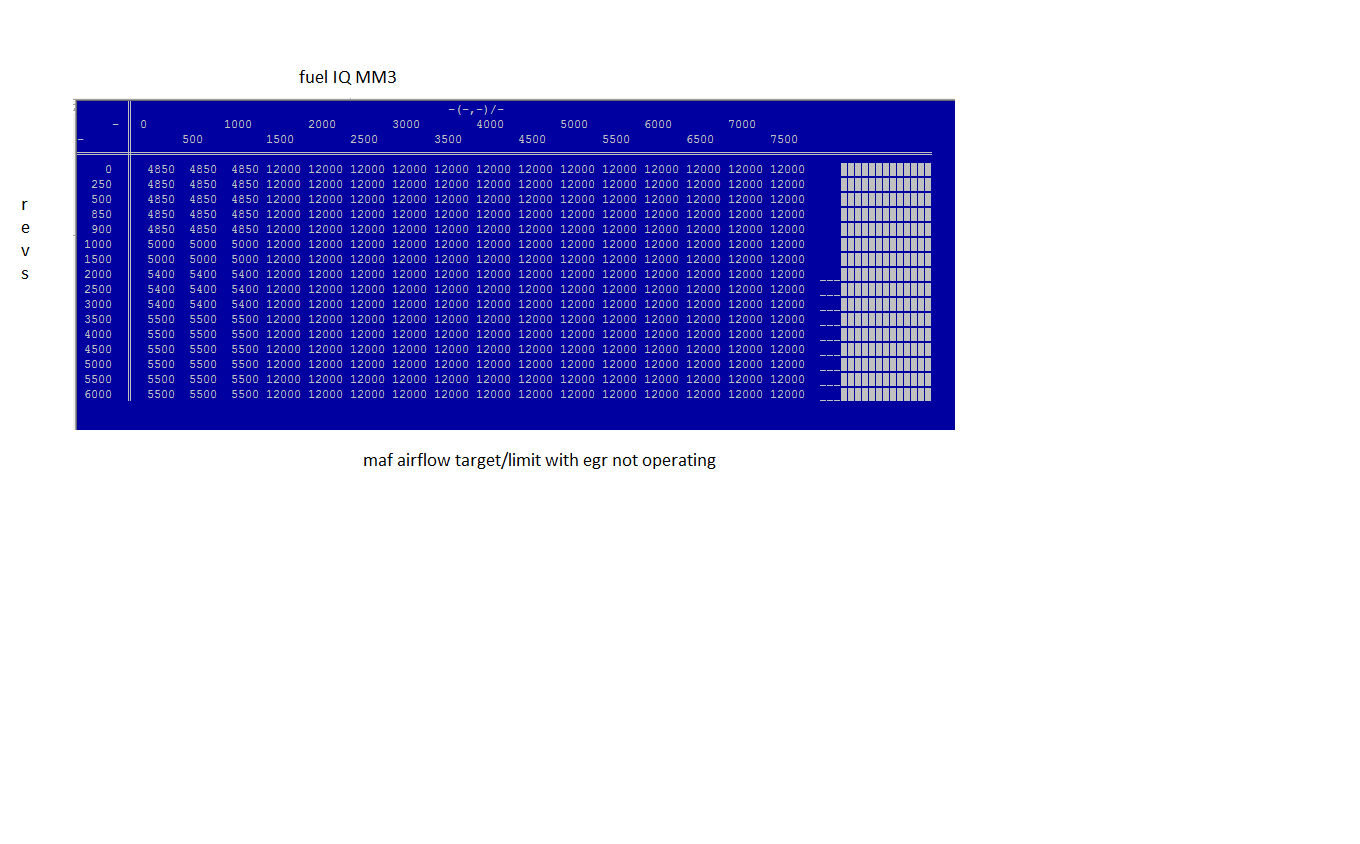Select the 5400 cell in 3000 revs row, column 500
This screenshot has height=844, width=1360.
(203, 305)
